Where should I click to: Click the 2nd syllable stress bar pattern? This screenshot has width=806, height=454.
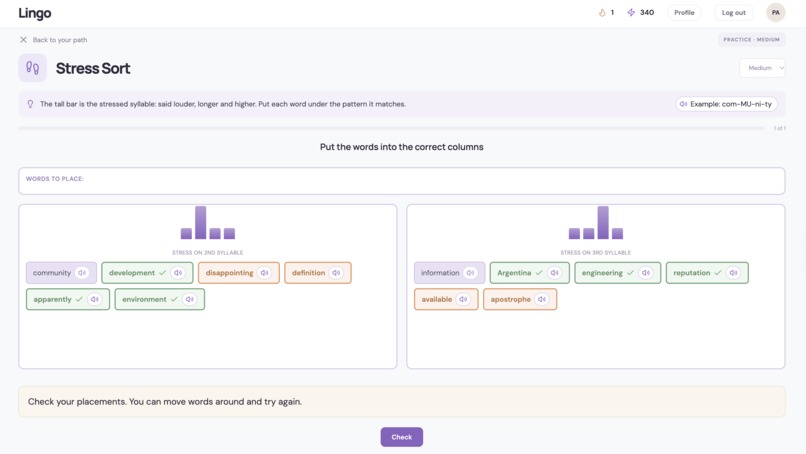coord(208,223)
